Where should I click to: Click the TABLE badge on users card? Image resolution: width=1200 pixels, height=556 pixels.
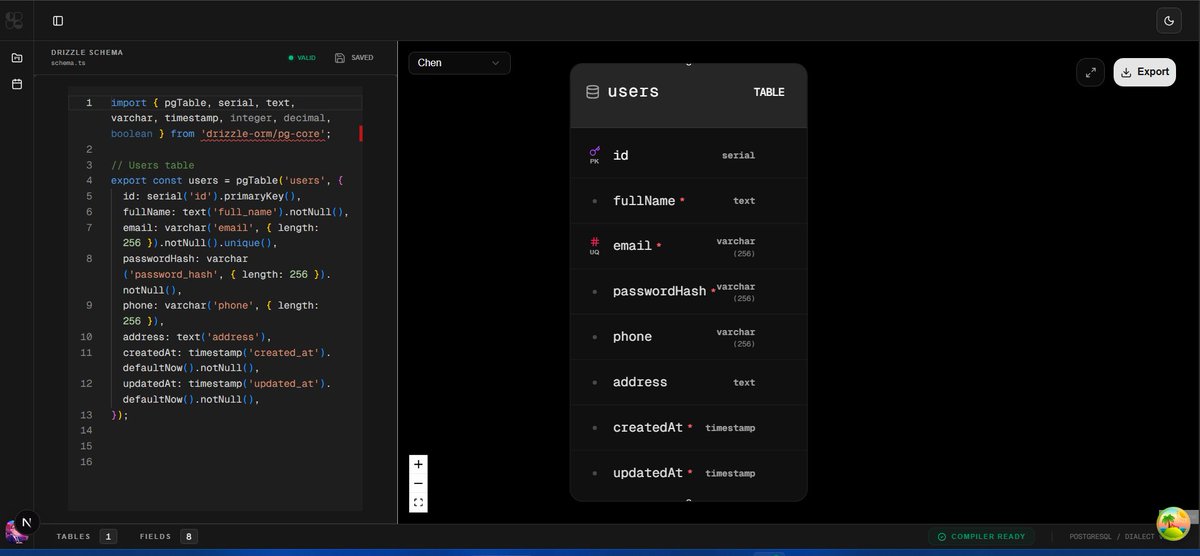[768, 92]
